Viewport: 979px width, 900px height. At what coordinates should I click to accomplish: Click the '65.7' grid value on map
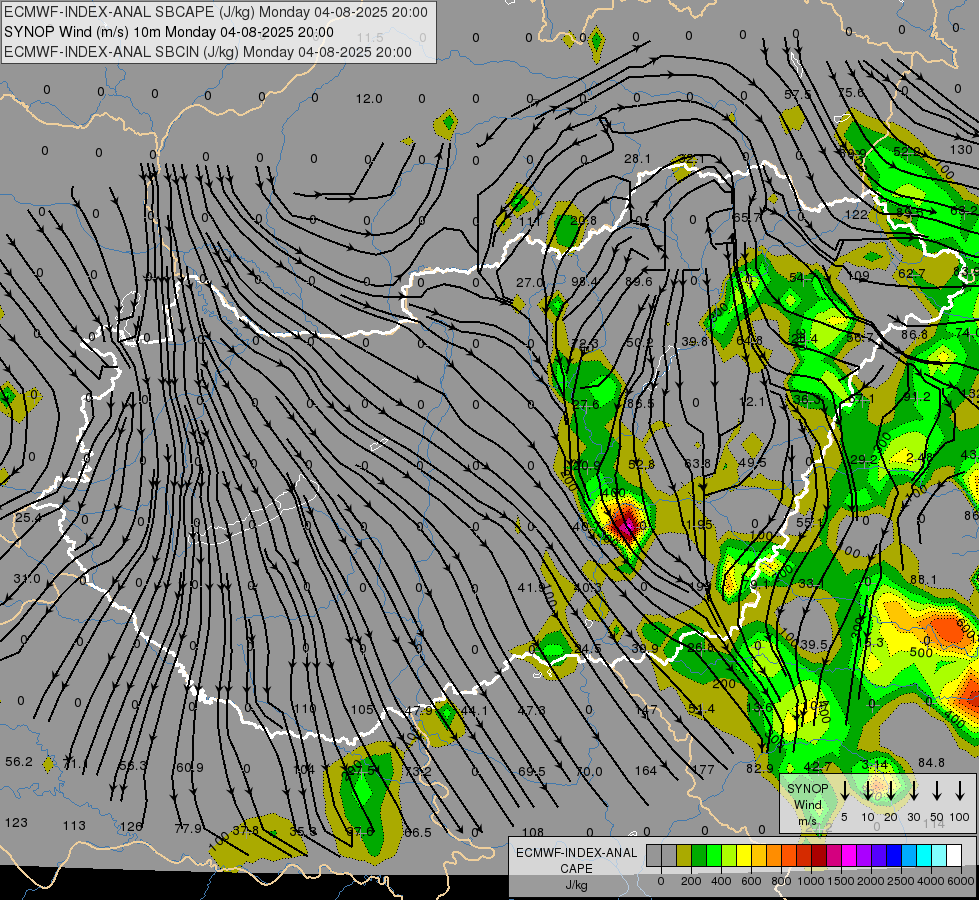747,217
